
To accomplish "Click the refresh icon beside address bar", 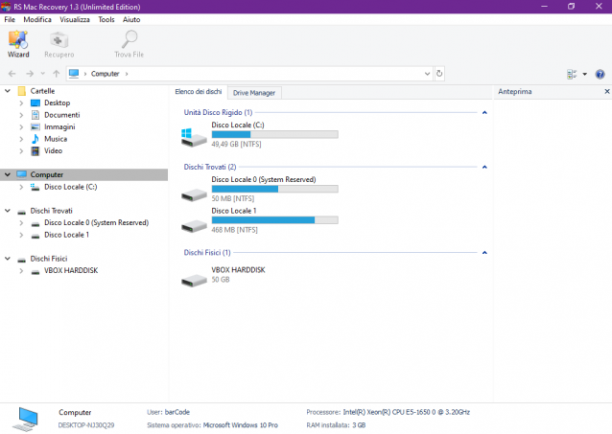I will tap(439, 73).
